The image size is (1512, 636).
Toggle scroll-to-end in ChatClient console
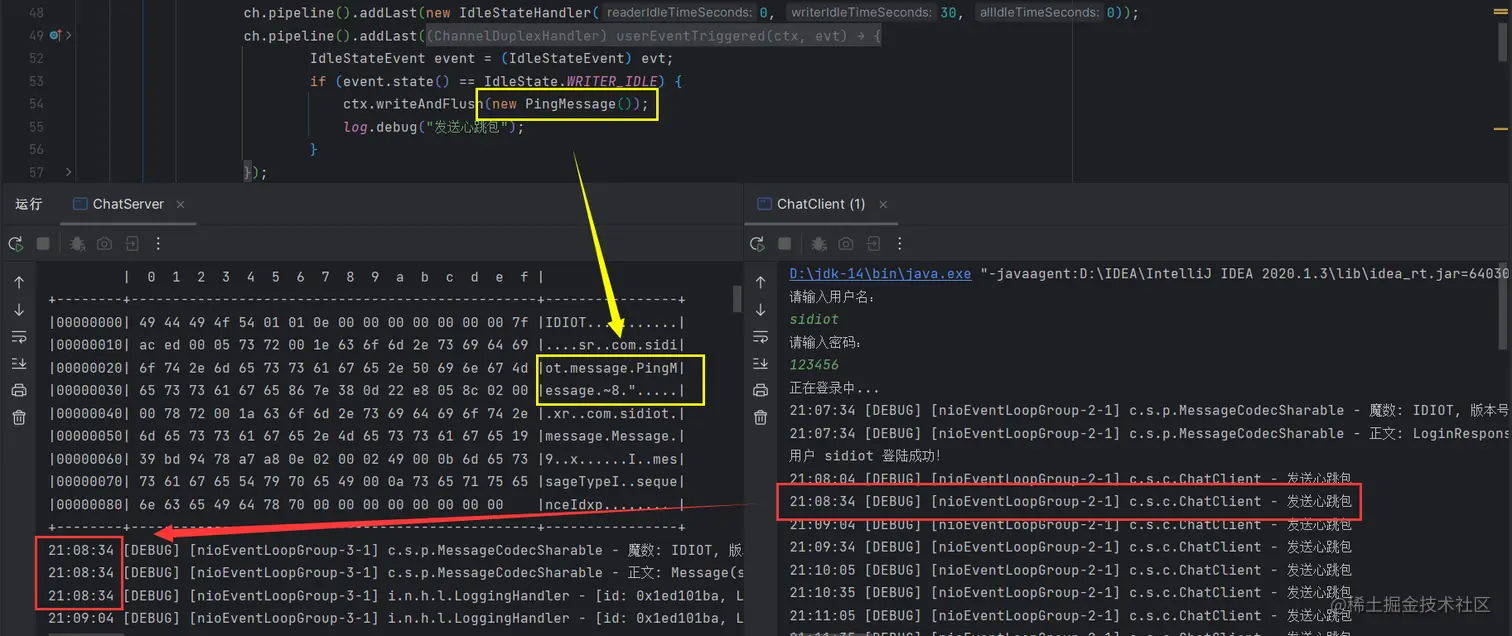[760, 364]
